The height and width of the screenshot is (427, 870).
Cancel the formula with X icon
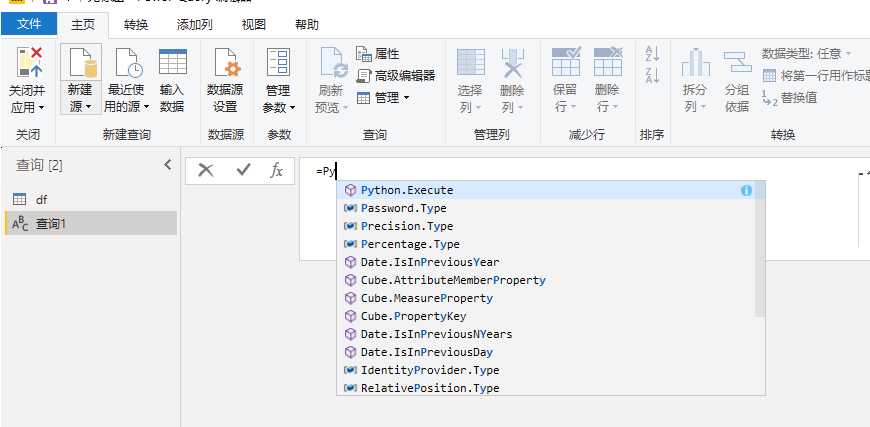pos(206,170)
